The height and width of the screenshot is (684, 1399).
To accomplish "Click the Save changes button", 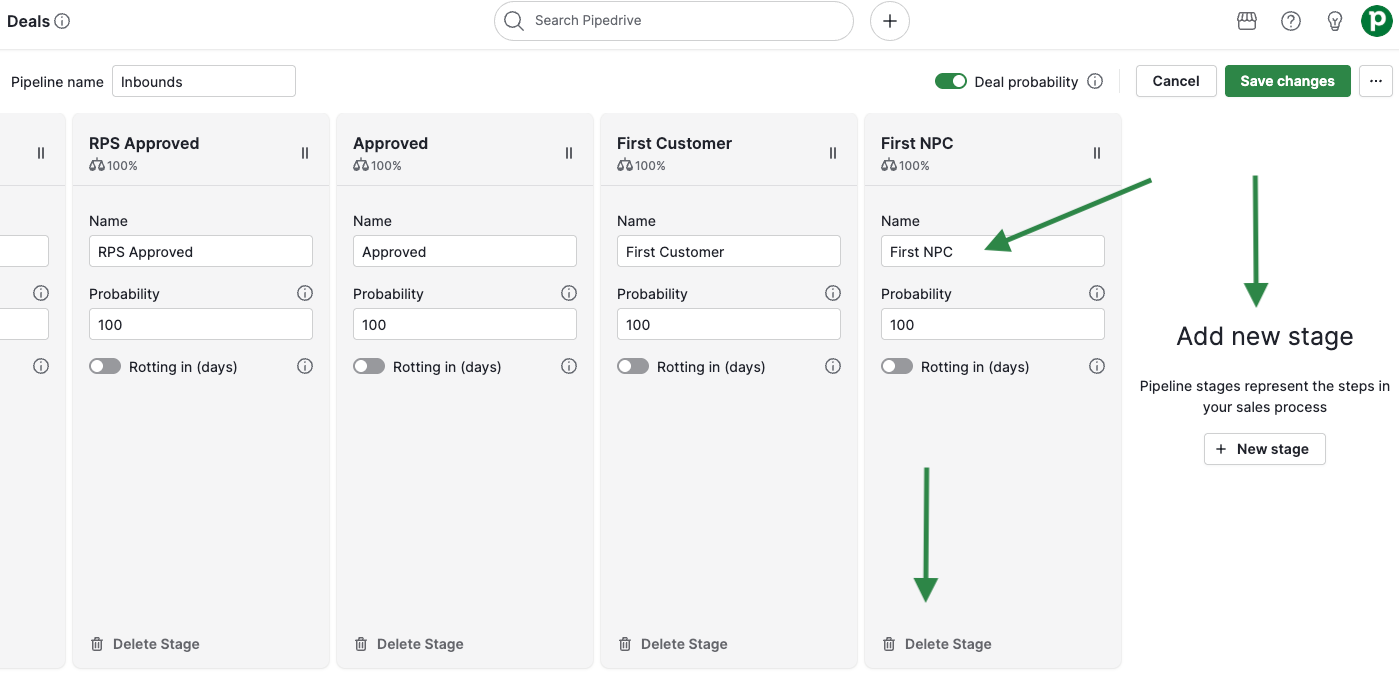I will (1287, 81).
